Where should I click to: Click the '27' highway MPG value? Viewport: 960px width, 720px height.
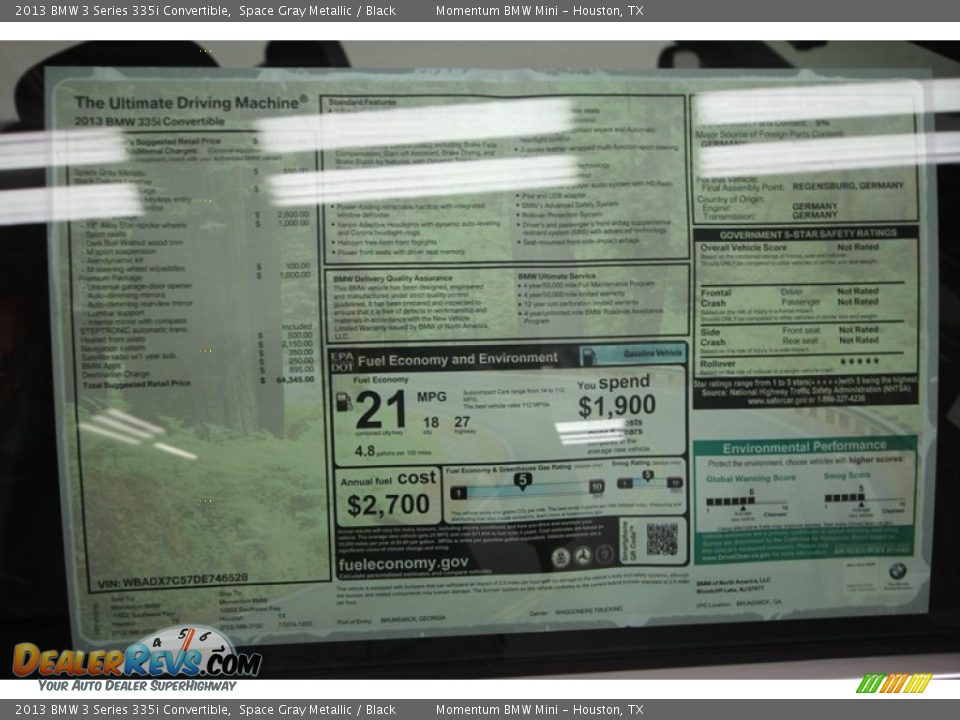click(x=462, y=421)
